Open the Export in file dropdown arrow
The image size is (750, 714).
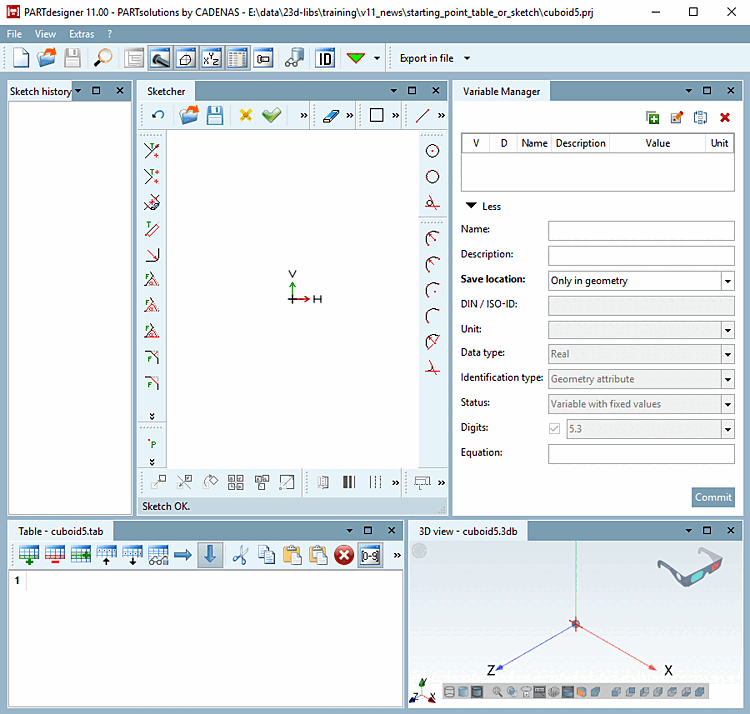tap(466, 58)
